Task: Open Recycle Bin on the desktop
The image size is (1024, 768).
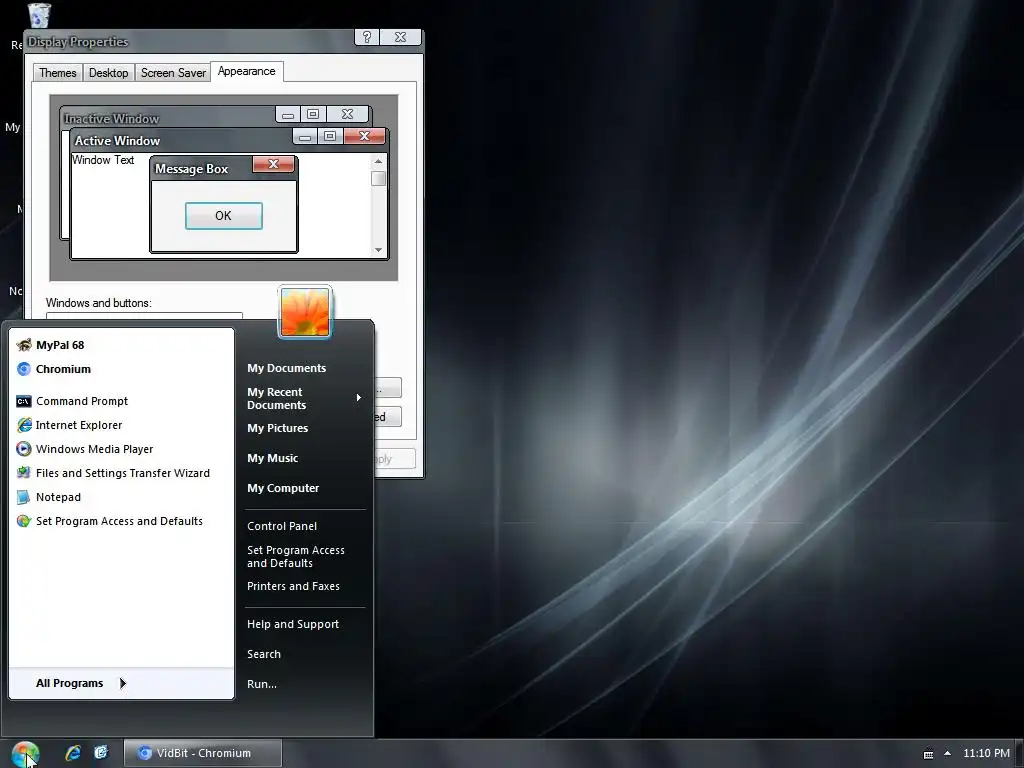Action: click(39, 15)
